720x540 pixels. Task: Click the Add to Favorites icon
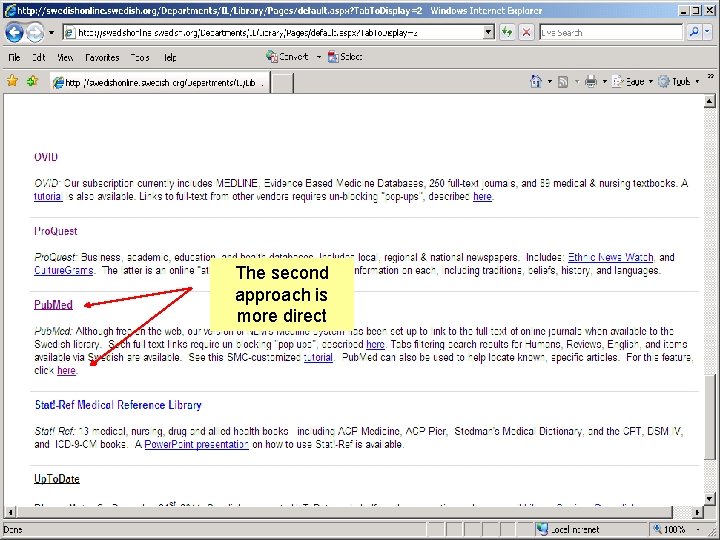click(x=32, y=81)
